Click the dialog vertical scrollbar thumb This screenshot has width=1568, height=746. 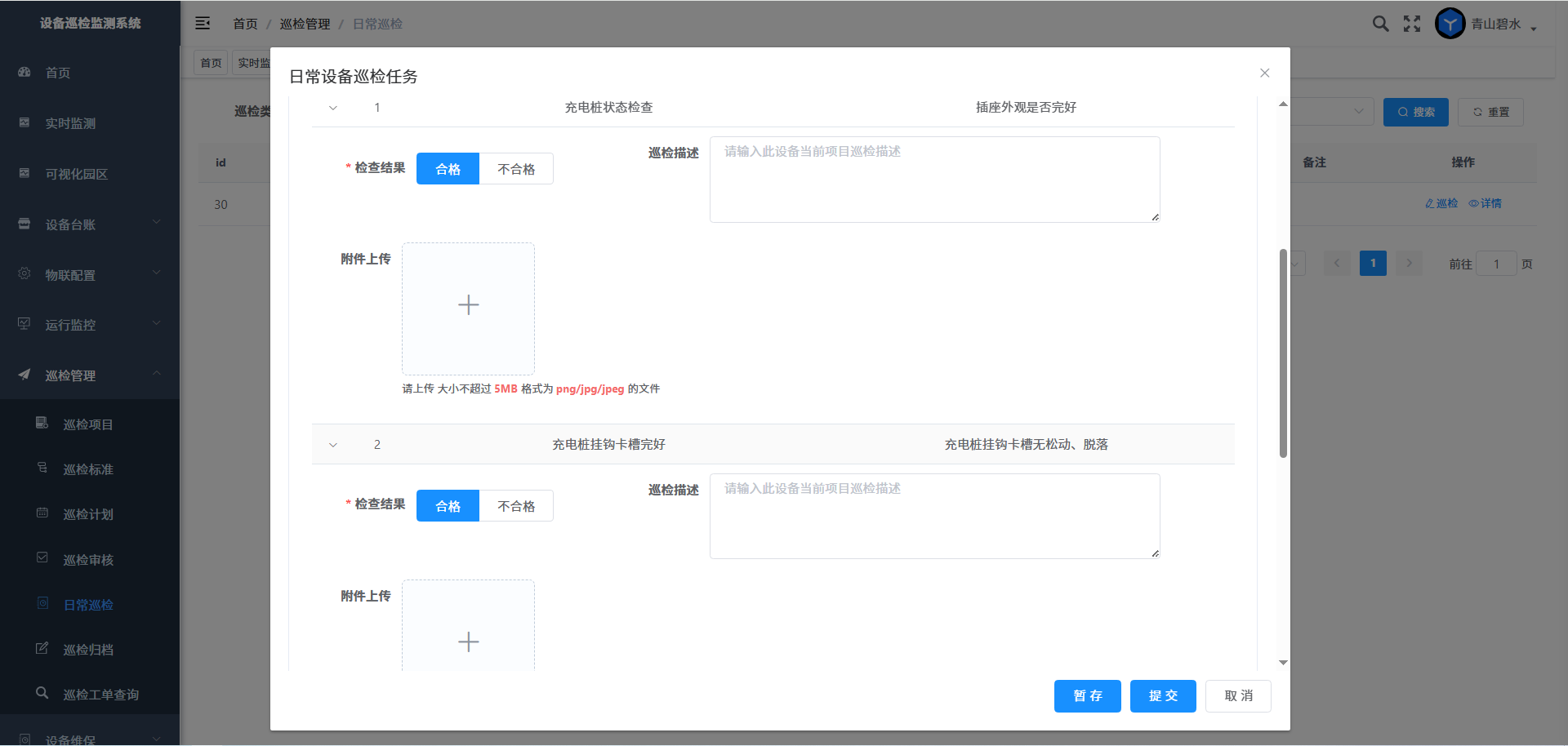click(1283, 353)
